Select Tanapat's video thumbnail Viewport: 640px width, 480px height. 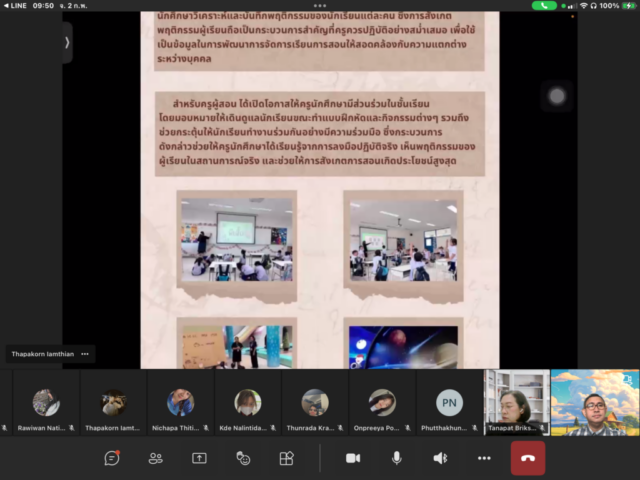(x=516, y=403)
